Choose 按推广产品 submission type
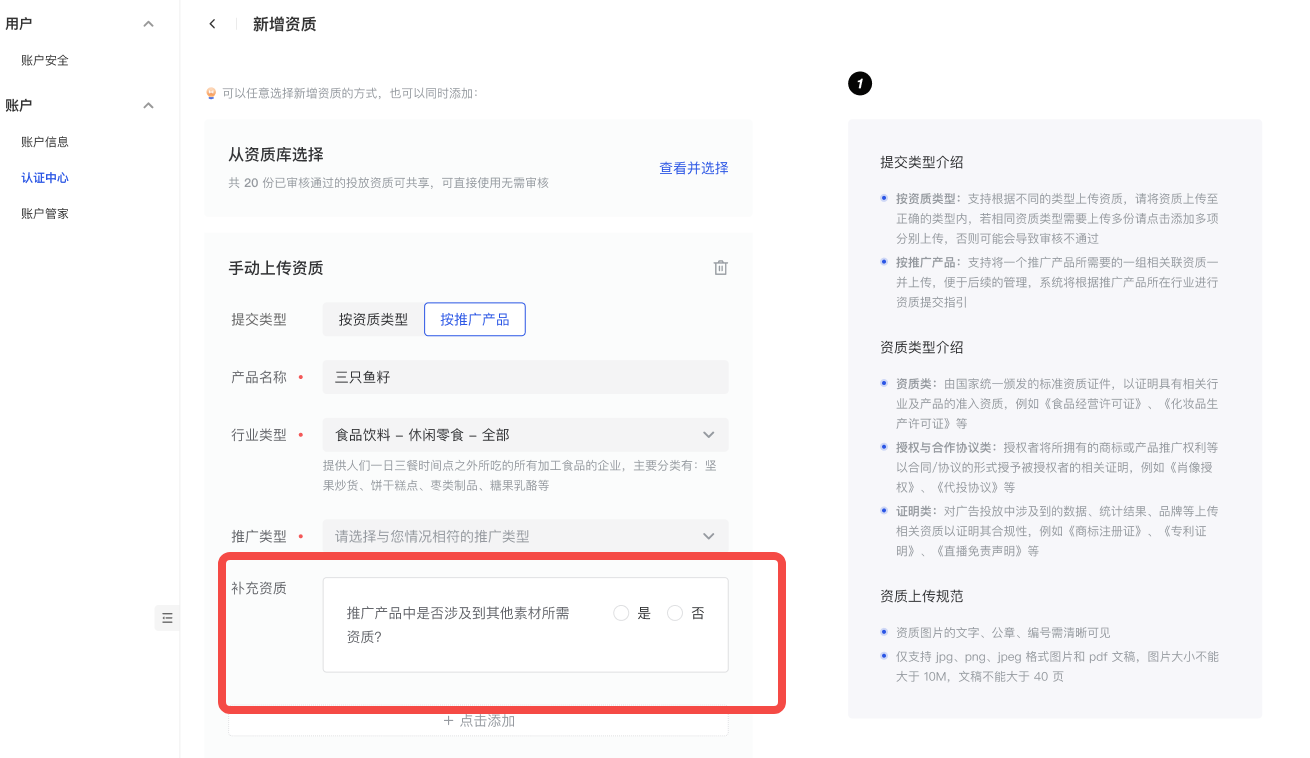Image resolution: width=1310 pixels, height=758 pixels. tap(475, 319)
